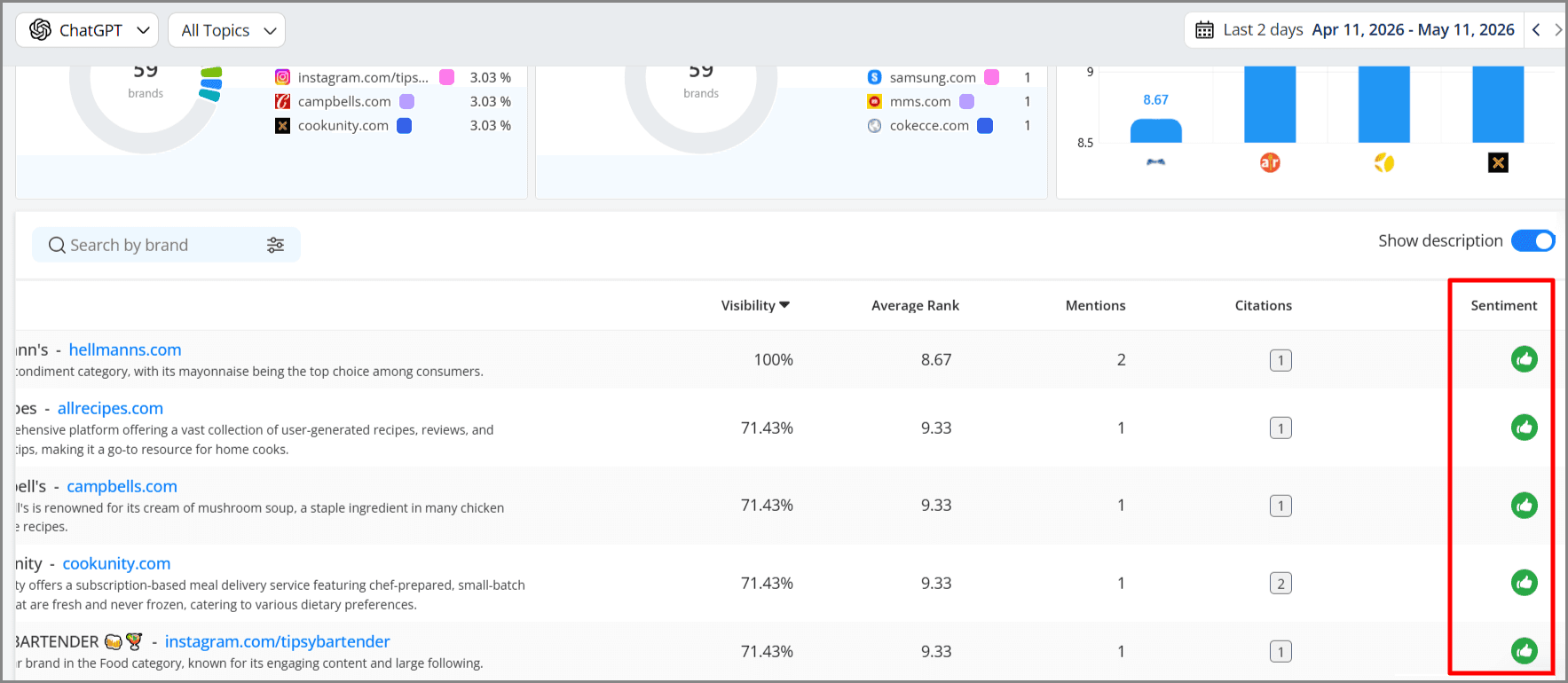This screenshot has height=683, width=1568.
Task: Click the yellow logo under the third bar
Action: [x=1384, y=162]
